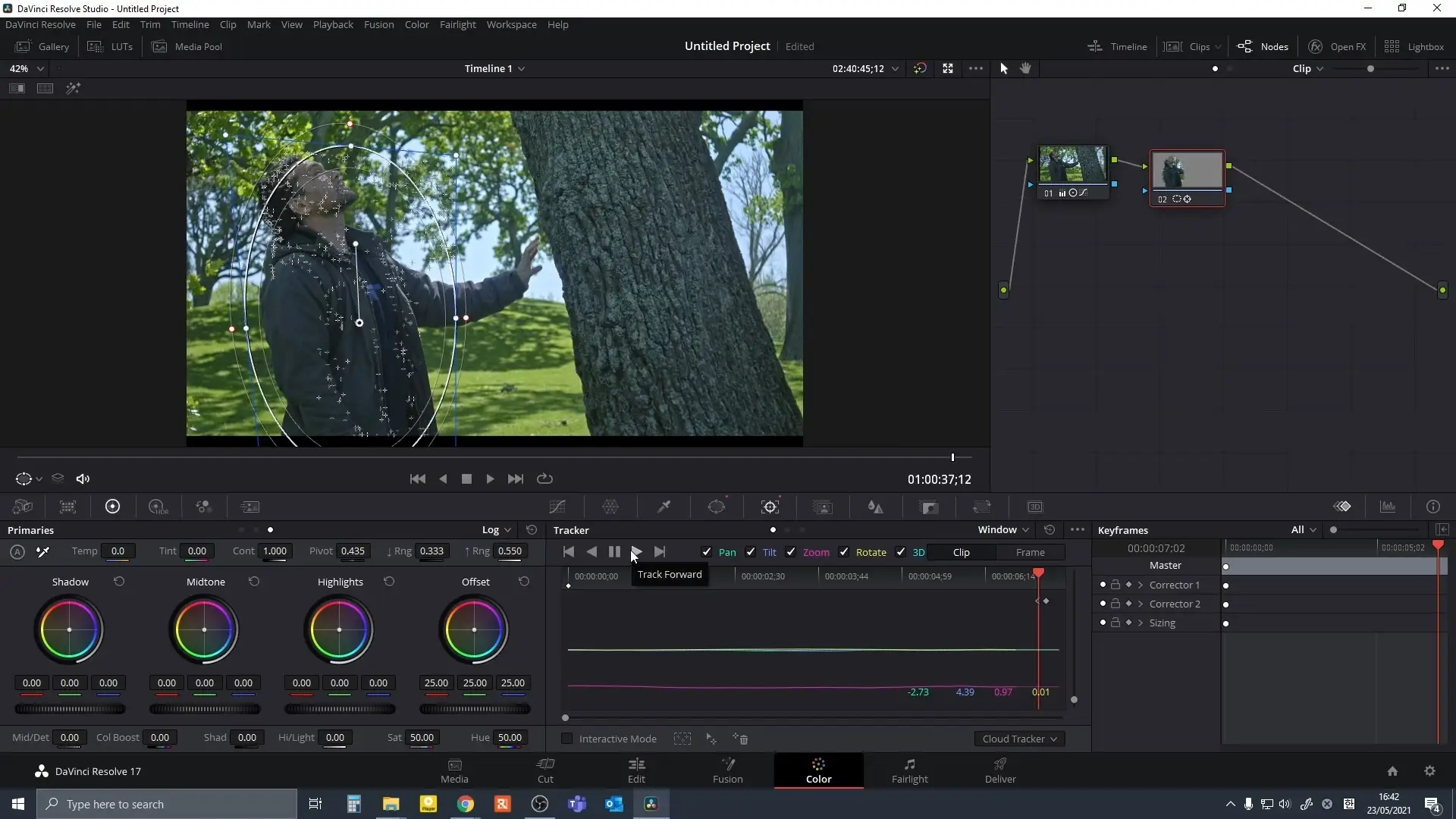Screen dimensions: 1456x819
Task: Open the LUTs panel button
Action: point(111,46)
